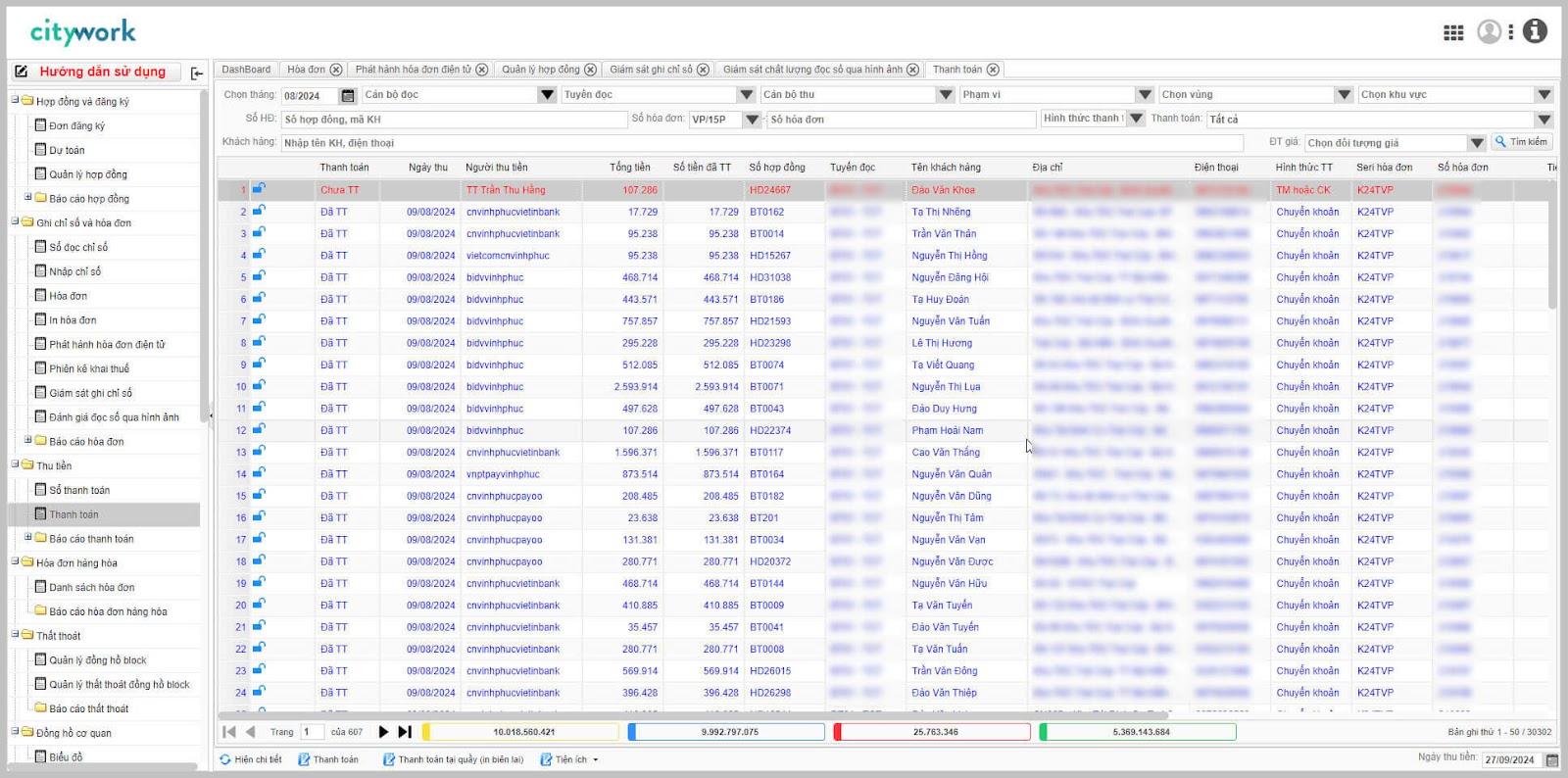Click Thanh toán tại quầy (in biên lai)
1568x778 pixels.
point(453,759)
